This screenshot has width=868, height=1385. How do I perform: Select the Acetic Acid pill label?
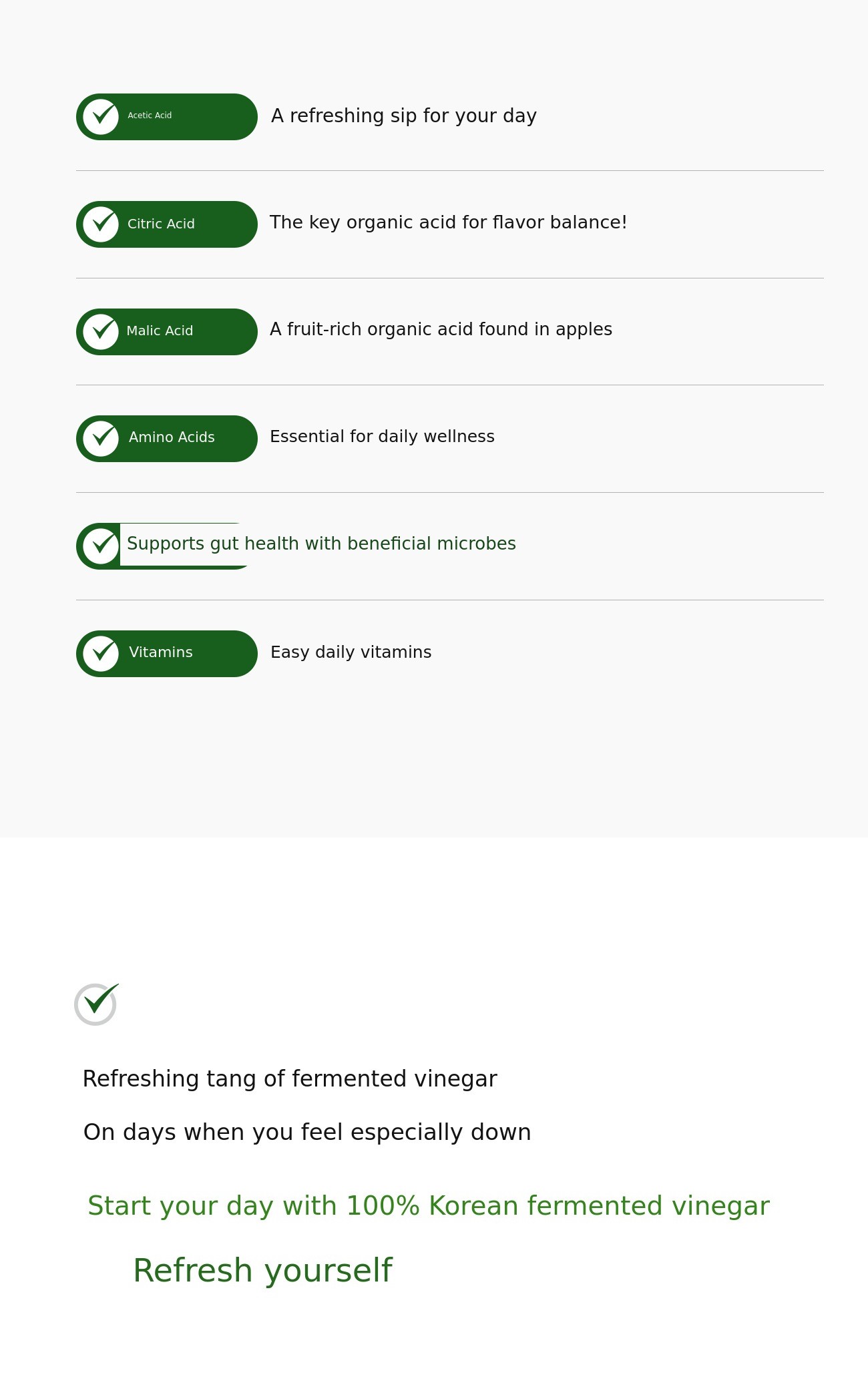tap(150, 116)
